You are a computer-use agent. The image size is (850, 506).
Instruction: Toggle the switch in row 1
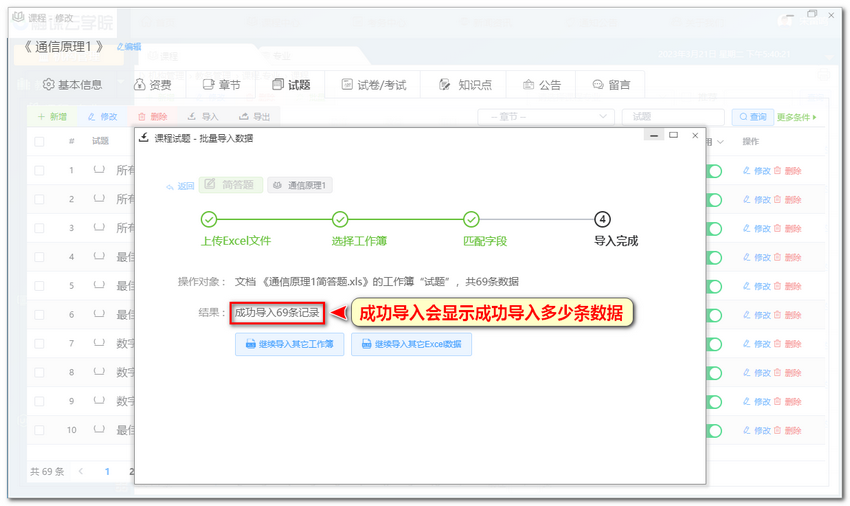[x=714, y=171]
